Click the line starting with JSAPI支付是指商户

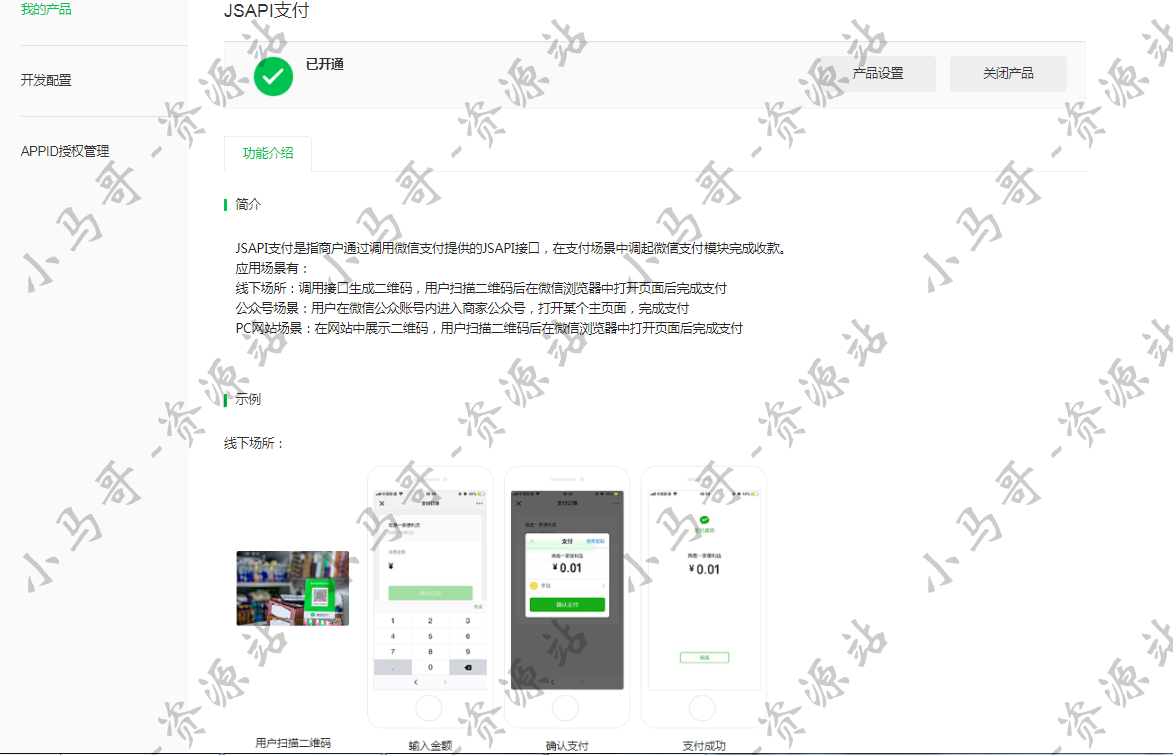[512, 248]
